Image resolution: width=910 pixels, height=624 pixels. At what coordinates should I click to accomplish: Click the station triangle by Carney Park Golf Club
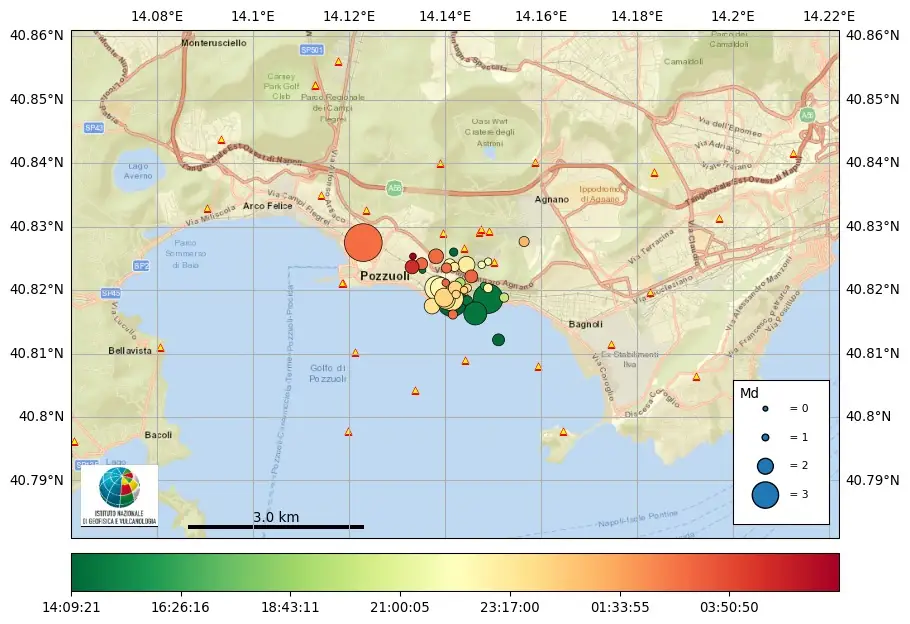coord(316,86)
